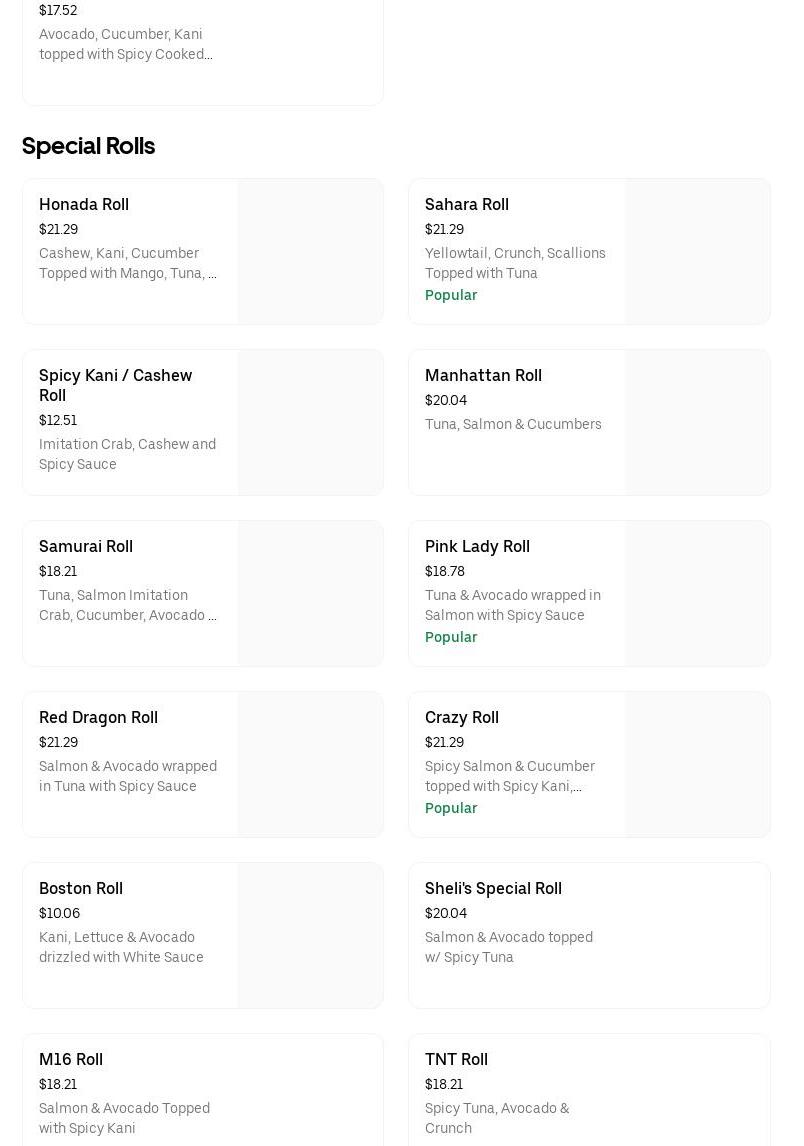Choose the Samurai Roll item title
Viewport: 804px width, 1146px height.
86,546
